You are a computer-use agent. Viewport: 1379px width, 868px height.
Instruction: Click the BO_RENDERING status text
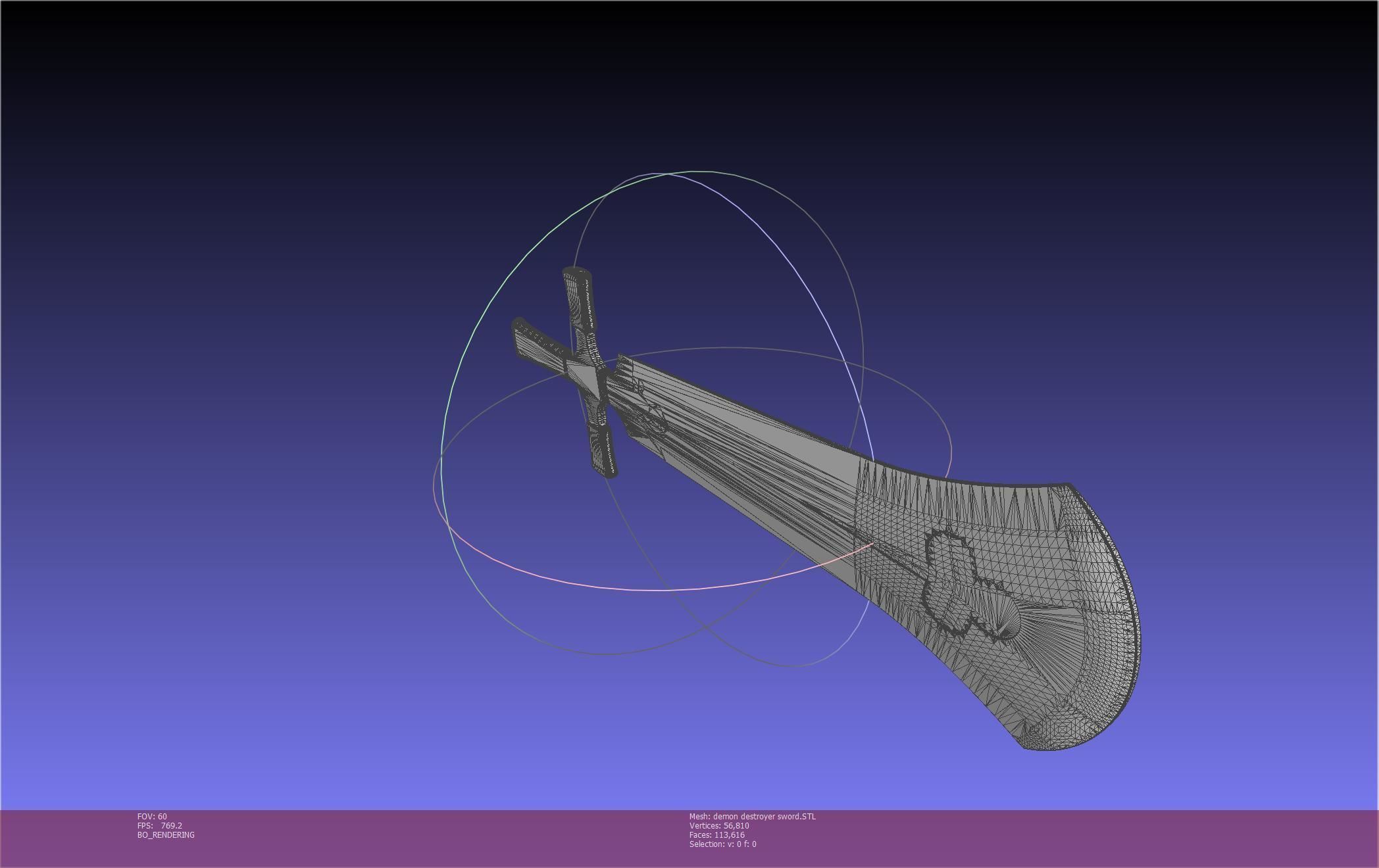pos(166,834)
